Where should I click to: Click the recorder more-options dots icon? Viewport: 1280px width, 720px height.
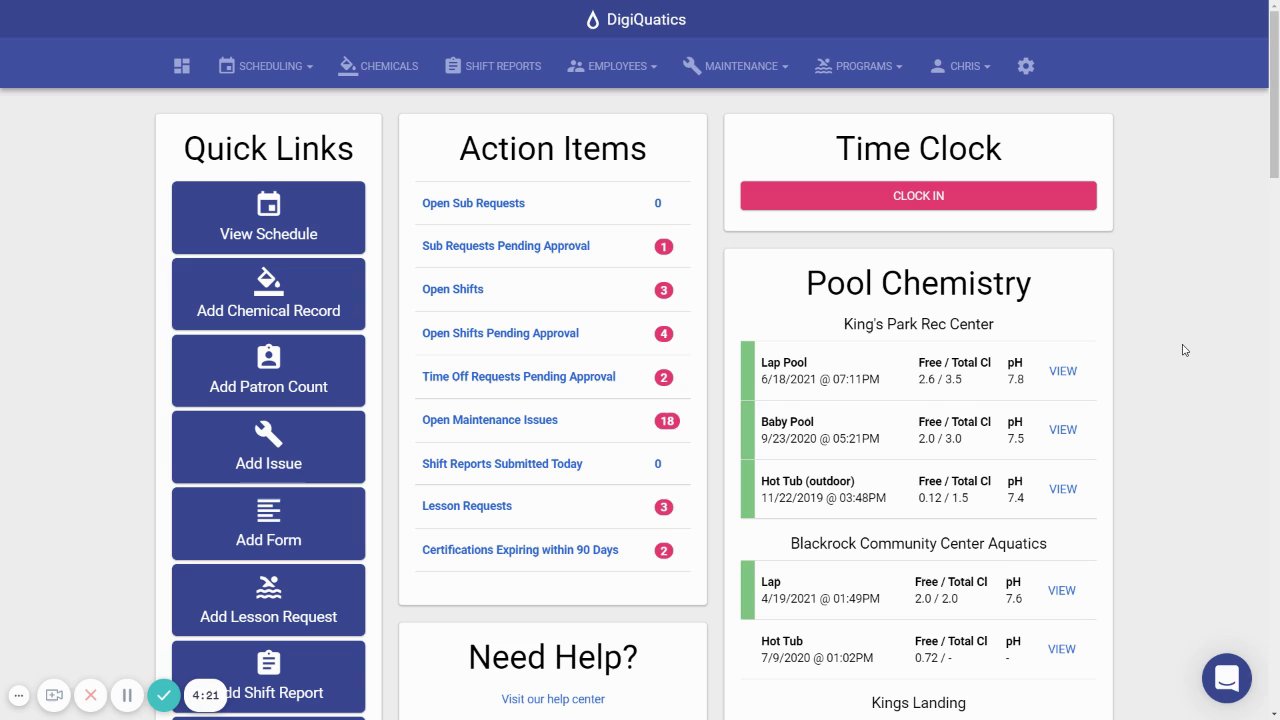click(x=18, y=695)
